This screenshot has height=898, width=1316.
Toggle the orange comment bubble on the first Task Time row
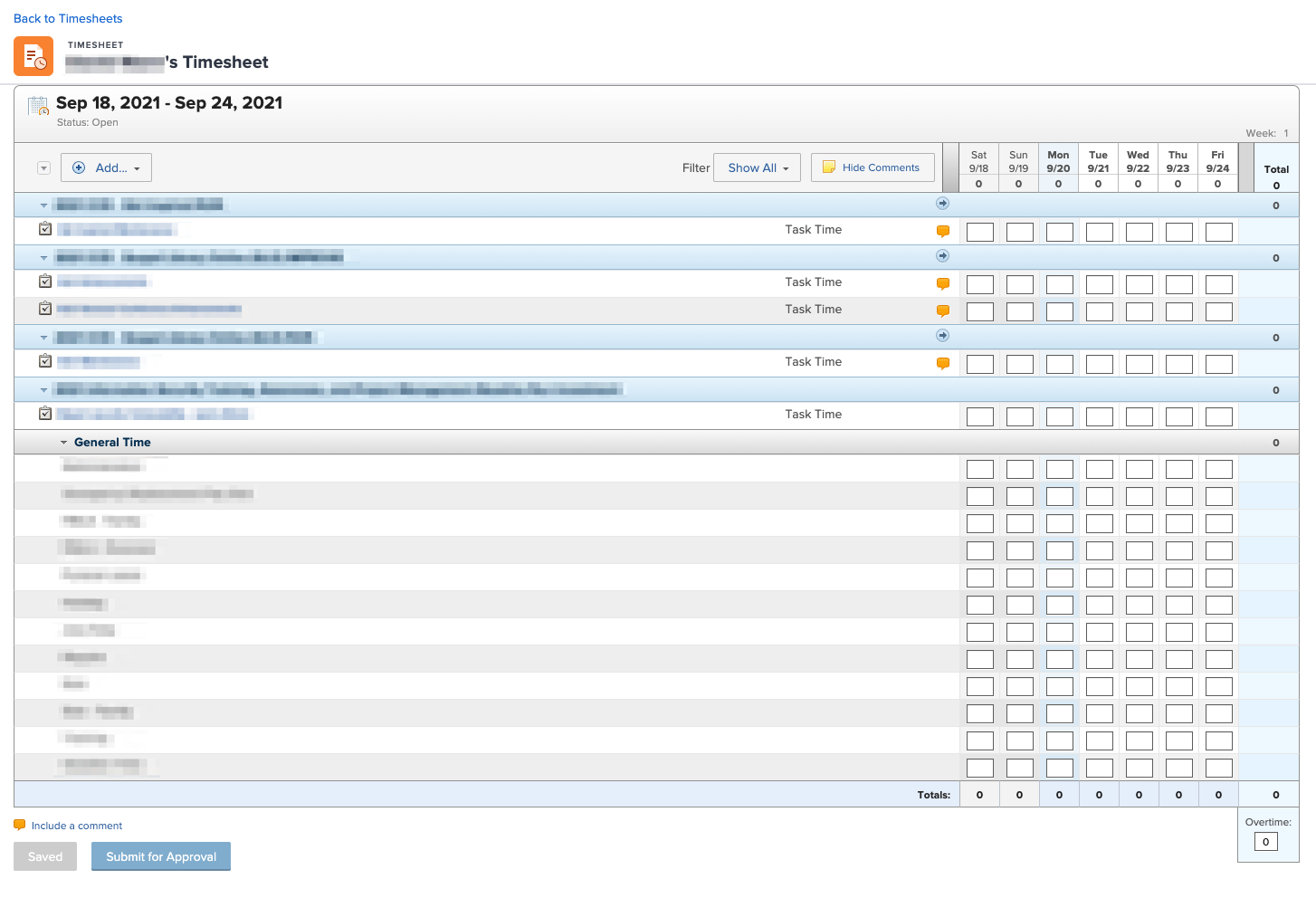(x=942, y=231)
